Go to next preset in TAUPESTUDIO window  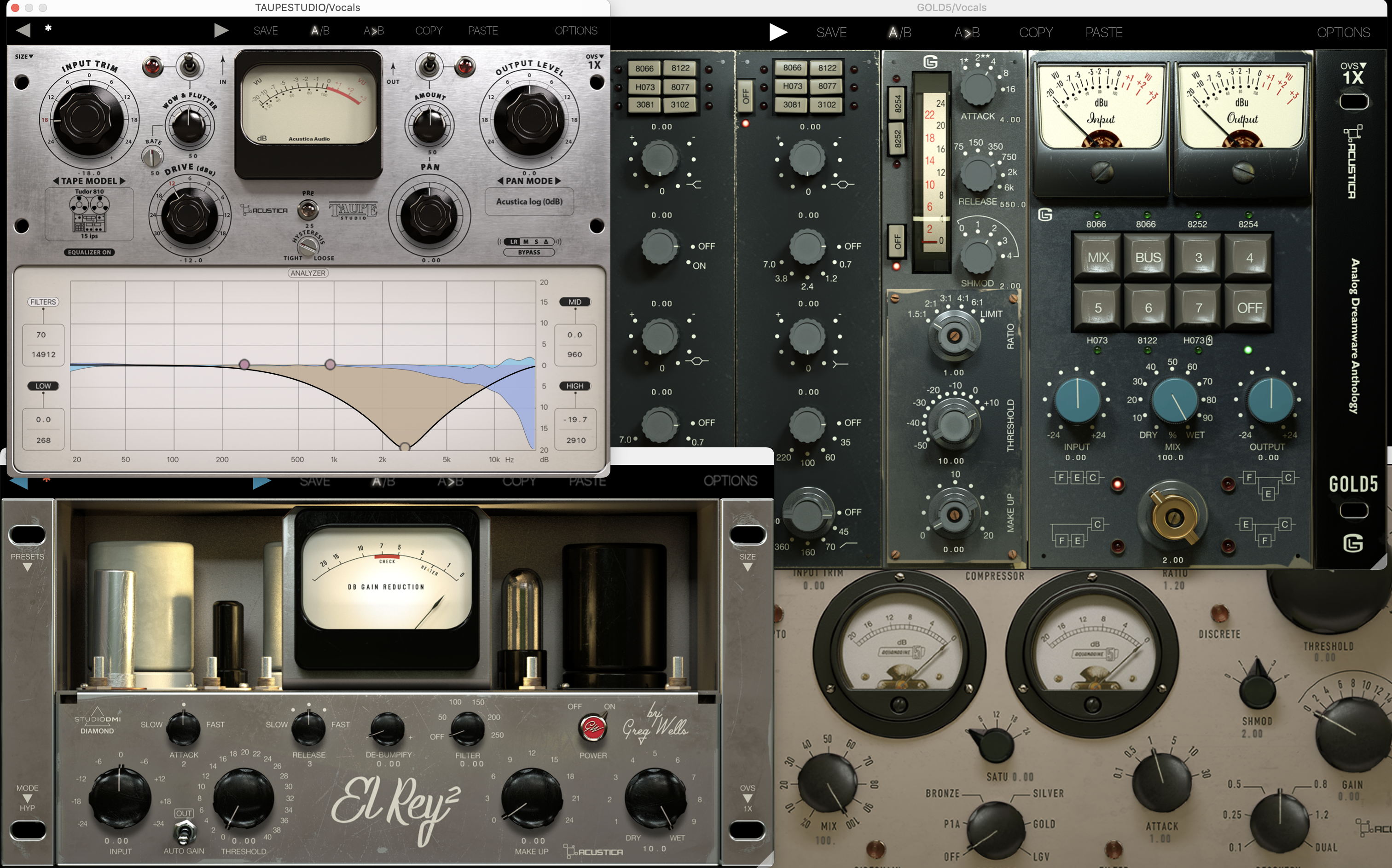[221, 30]
